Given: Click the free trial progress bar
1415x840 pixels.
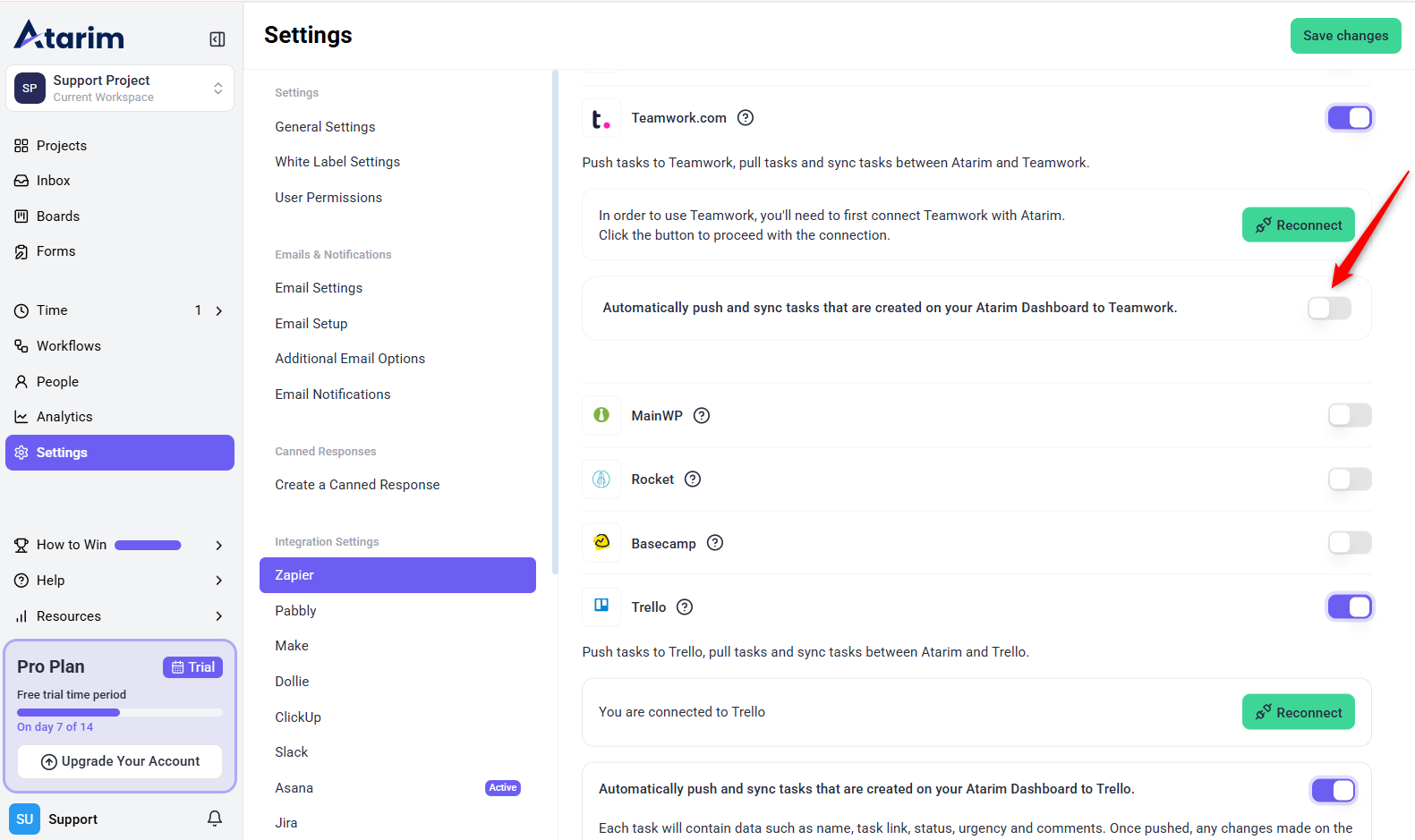Looking at the screenshot, I should [120, 713].
